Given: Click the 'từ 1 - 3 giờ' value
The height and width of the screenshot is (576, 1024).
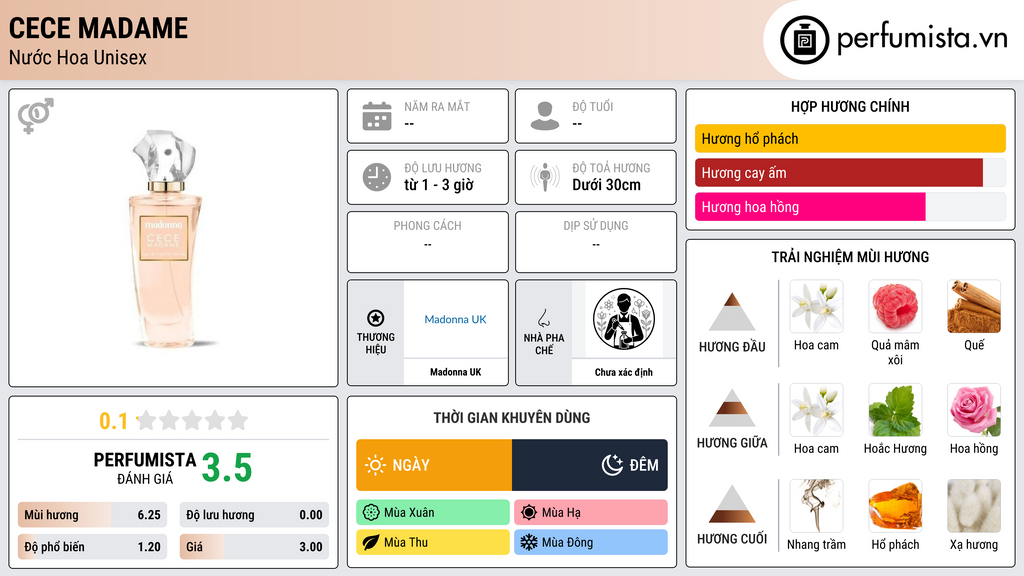Looking at the screenshot, I should click(x=439, y=185).
